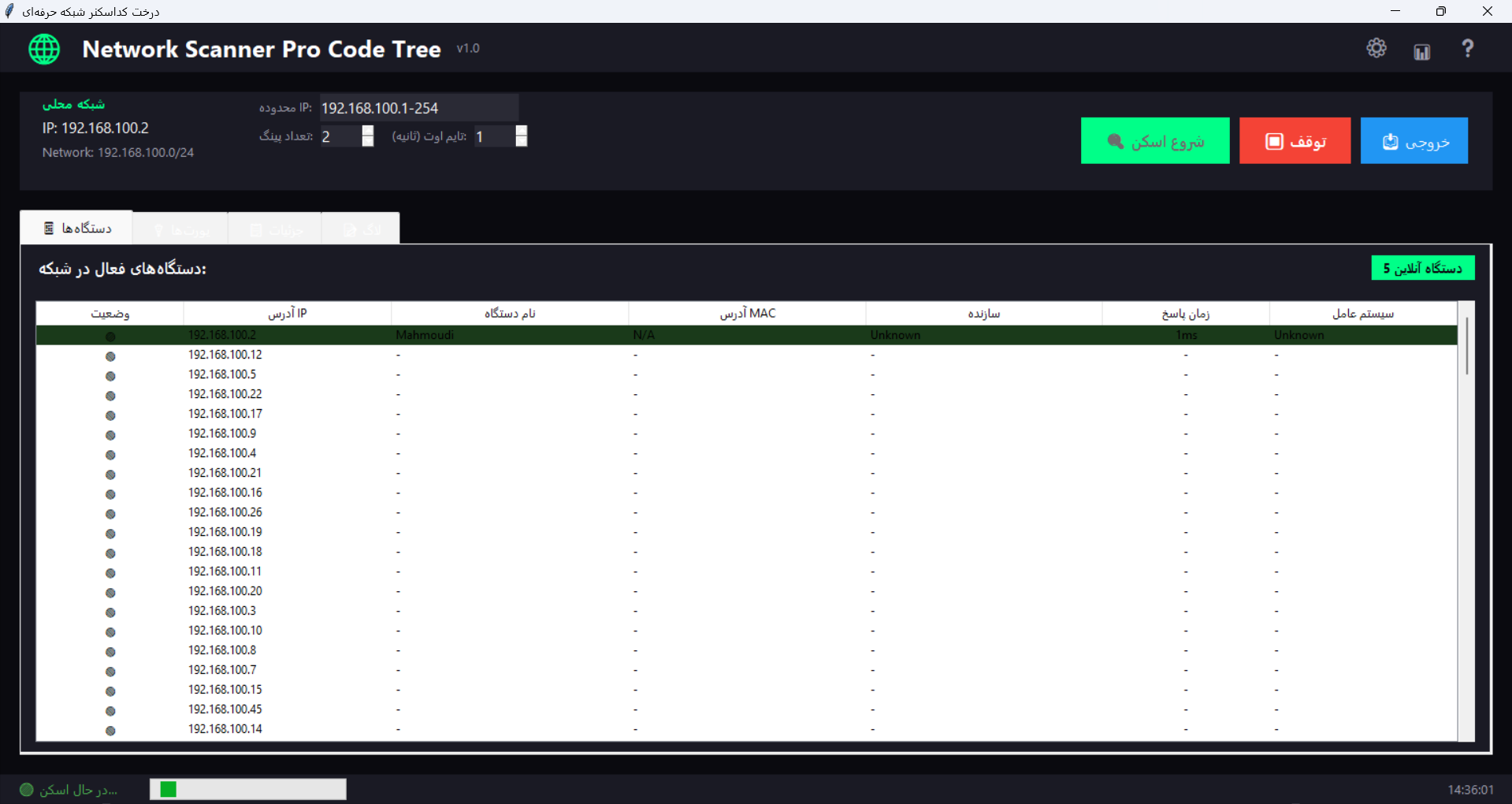The height and width of the screenshot is (804, 1512).
Task: Increase the timeout (تایم اوت) spinner
Action: [x=521, y=130]
